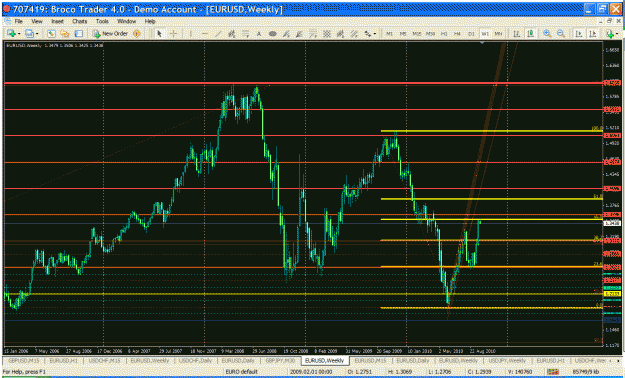Screen dimensions: 625x378
Task: Zoom out of the chart
Action: point(561,34)
